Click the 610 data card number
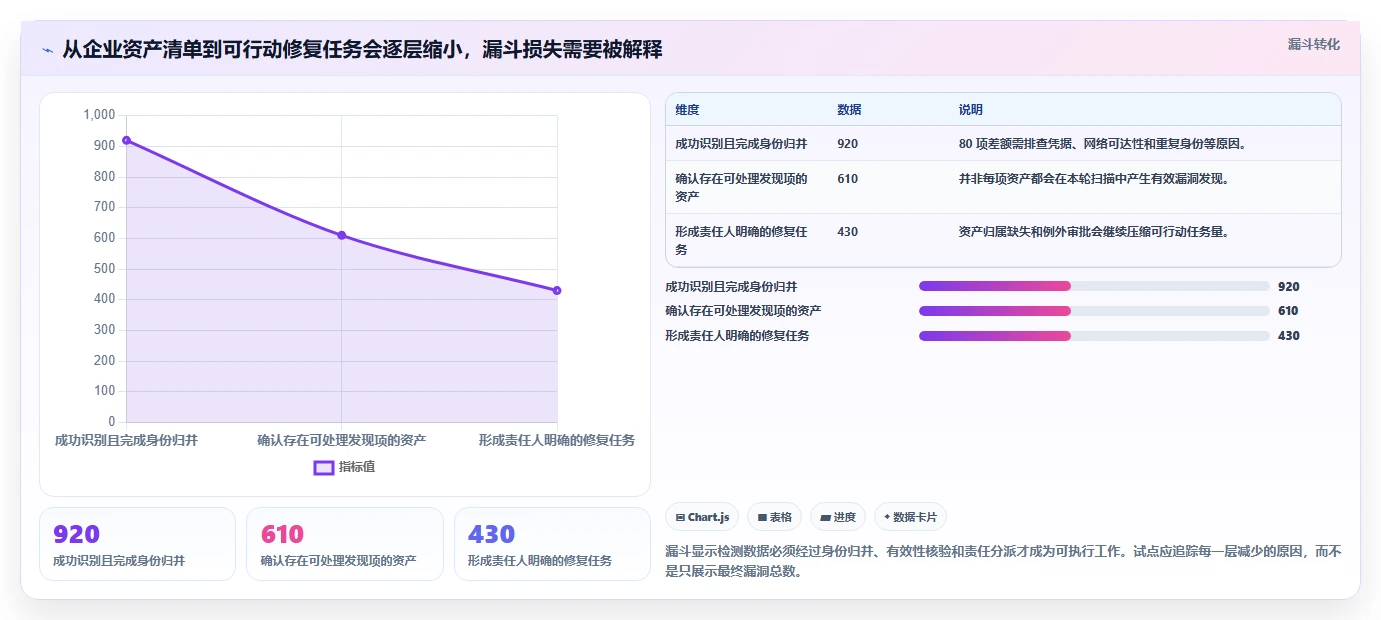The width and height of the screenshot is (1381, 620). tap(282, 535)
